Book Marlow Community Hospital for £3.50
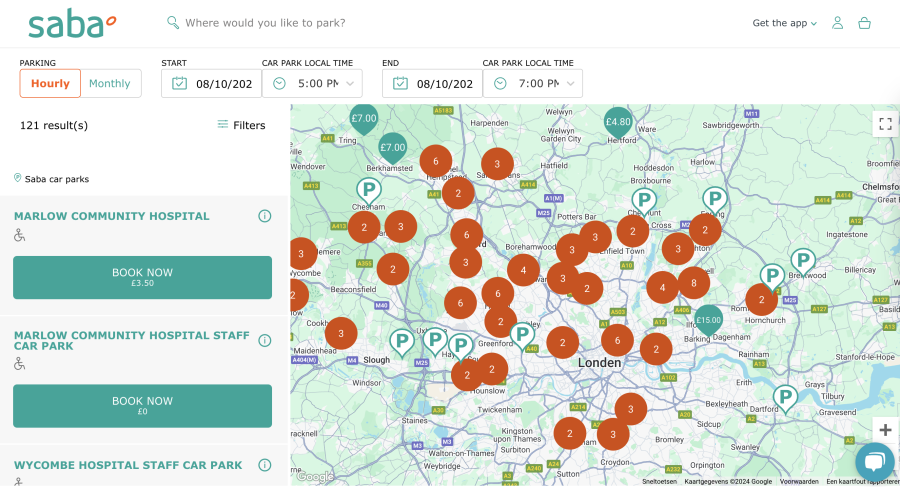This screenshot has width=900, height=487. [x=142, y=277]
